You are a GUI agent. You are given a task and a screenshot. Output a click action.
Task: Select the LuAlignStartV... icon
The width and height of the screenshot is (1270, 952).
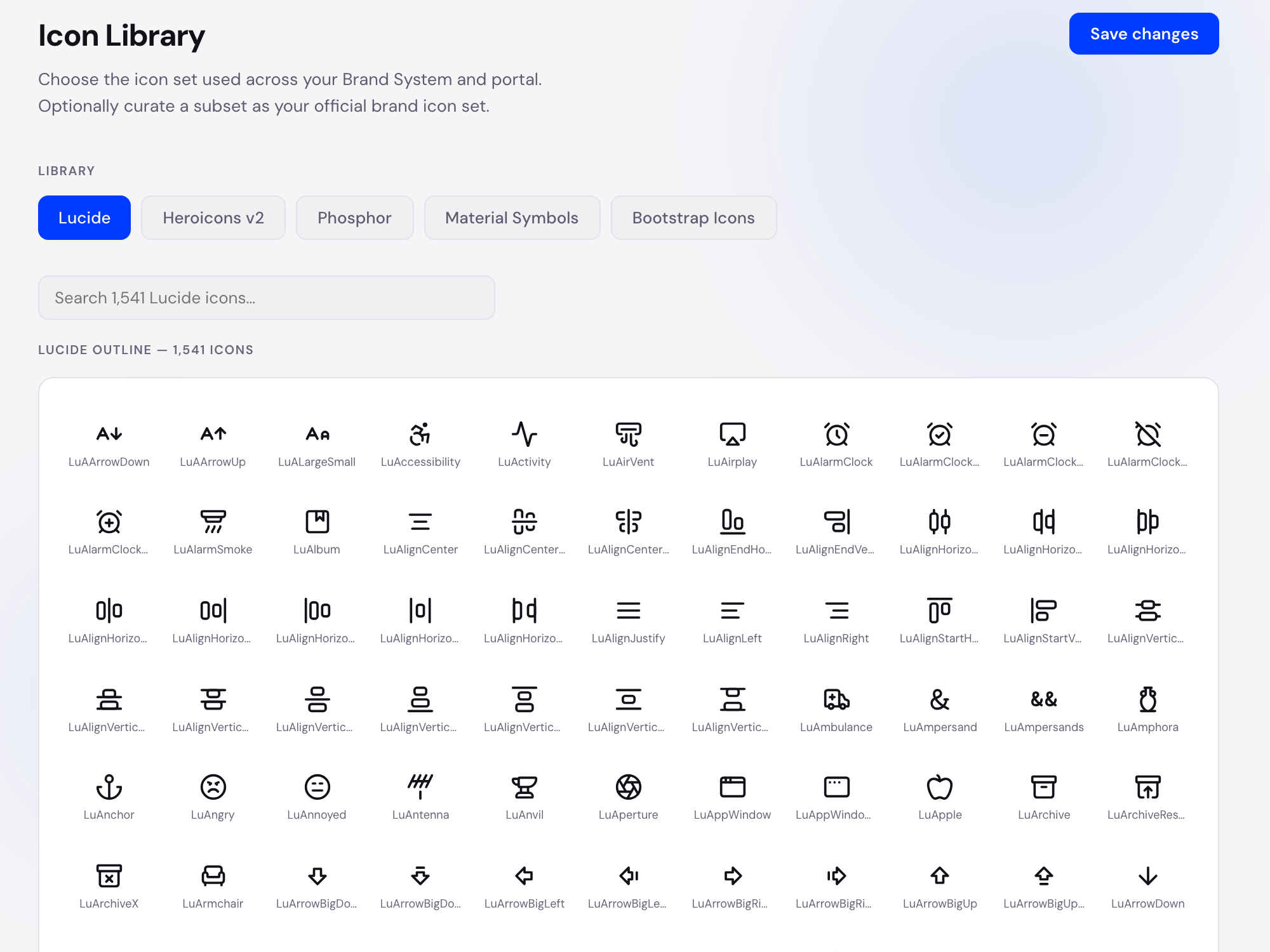tap(1044, 611)
